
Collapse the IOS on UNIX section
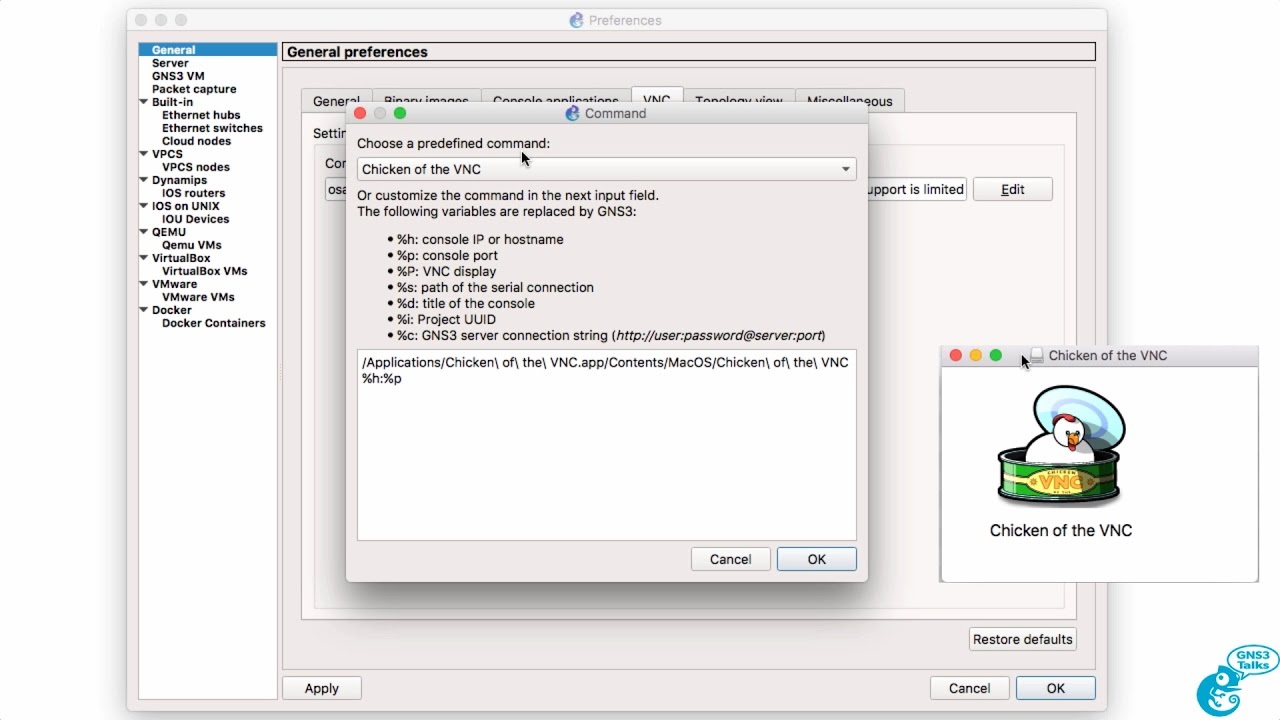pos(144,206)
